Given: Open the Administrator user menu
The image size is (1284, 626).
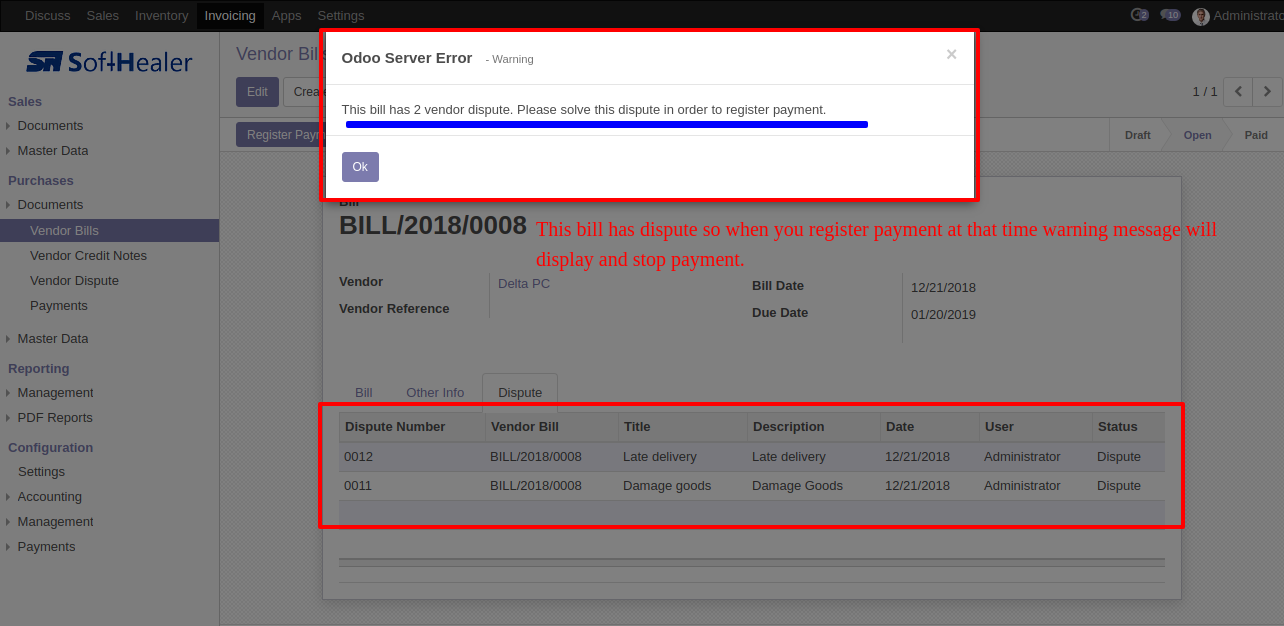Looking at the screenshot, I should click(x=1238, y=15).
